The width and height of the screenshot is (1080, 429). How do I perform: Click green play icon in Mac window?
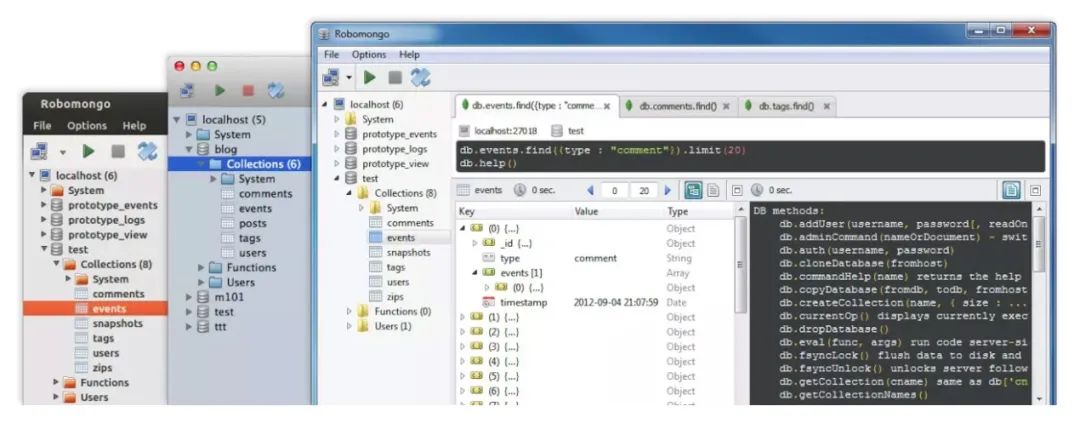click(x=219, y=91)
